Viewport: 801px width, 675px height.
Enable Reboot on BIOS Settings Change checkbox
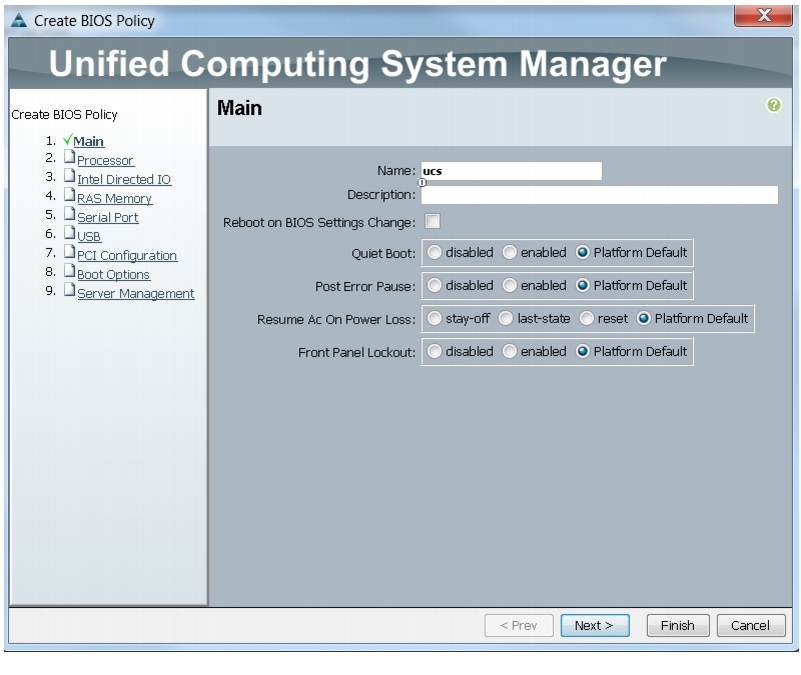(432, 221)
